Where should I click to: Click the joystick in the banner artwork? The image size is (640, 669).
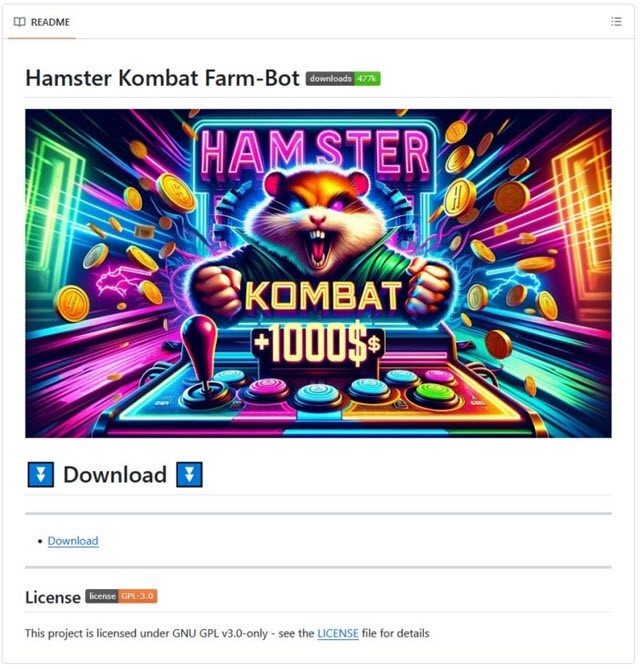(x=201, y=358)
